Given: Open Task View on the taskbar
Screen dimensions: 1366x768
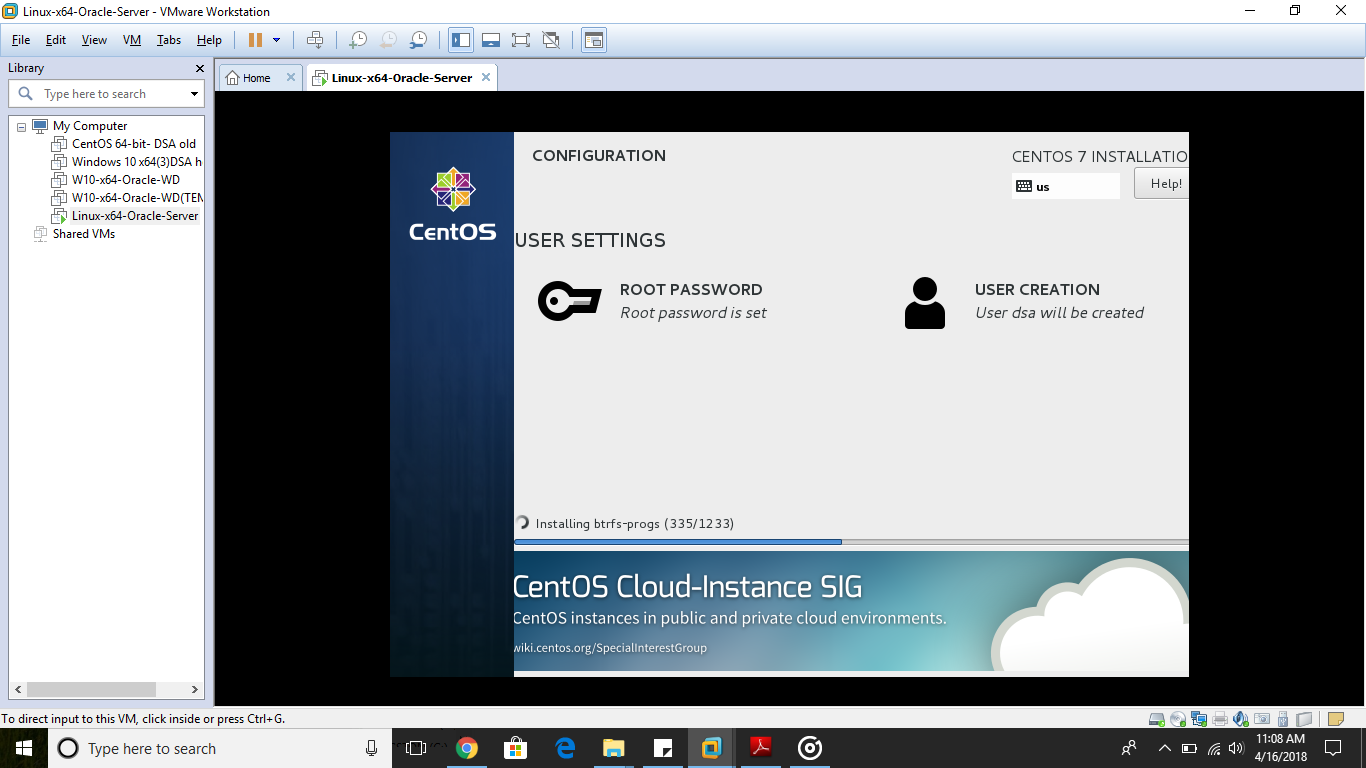Looking at the screenshot, I should (416, 748).
